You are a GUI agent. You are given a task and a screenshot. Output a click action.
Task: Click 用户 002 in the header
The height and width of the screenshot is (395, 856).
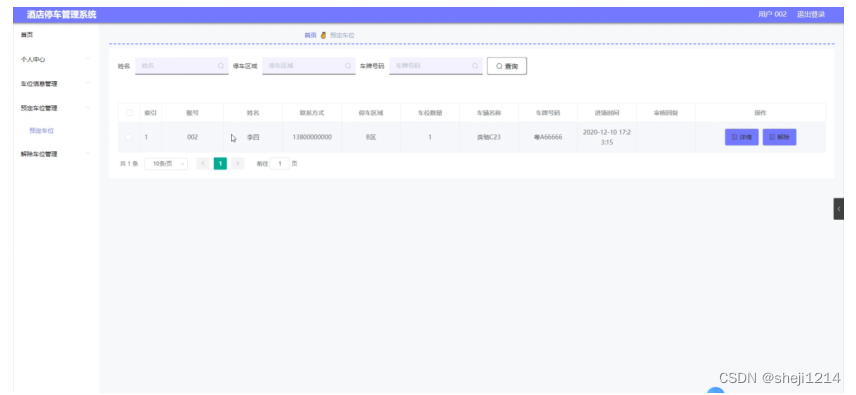click(772, 14)
